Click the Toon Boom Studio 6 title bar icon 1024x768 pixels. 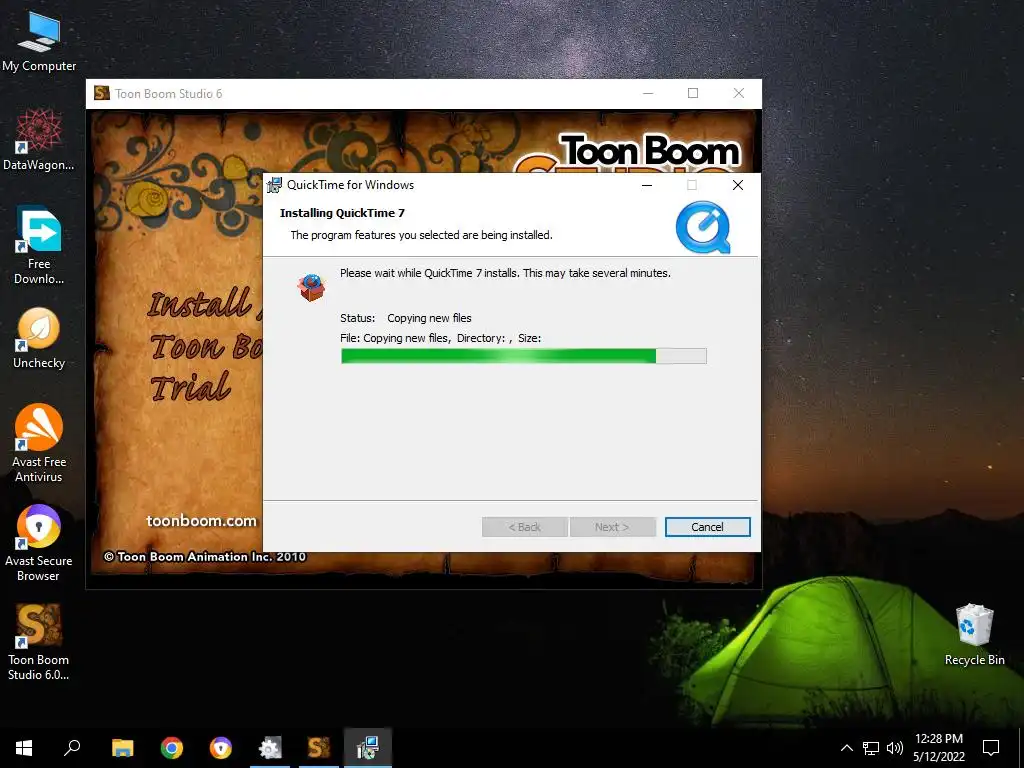[102, 93]
